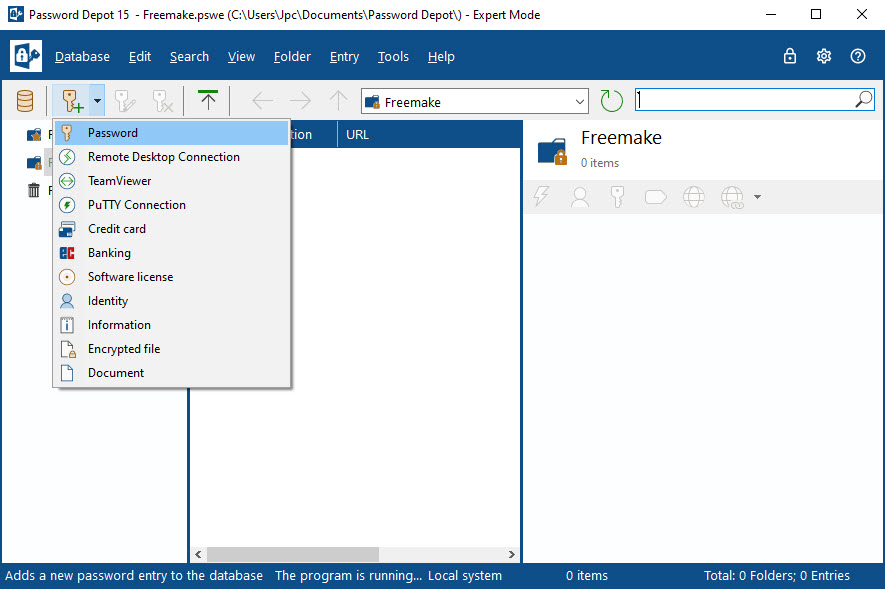Open the Folder menu

292,56
